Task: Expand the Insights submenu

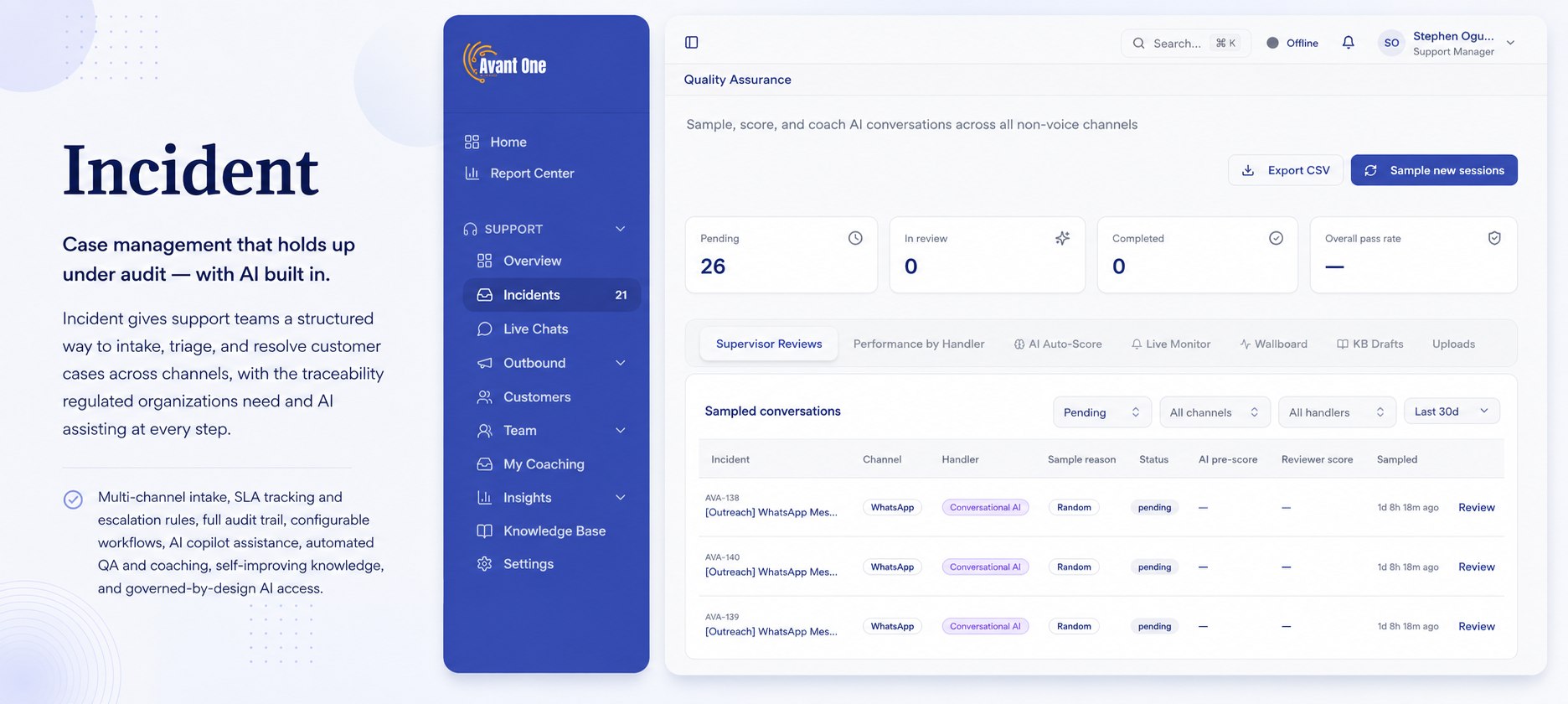Action: (x=621, y=497)
